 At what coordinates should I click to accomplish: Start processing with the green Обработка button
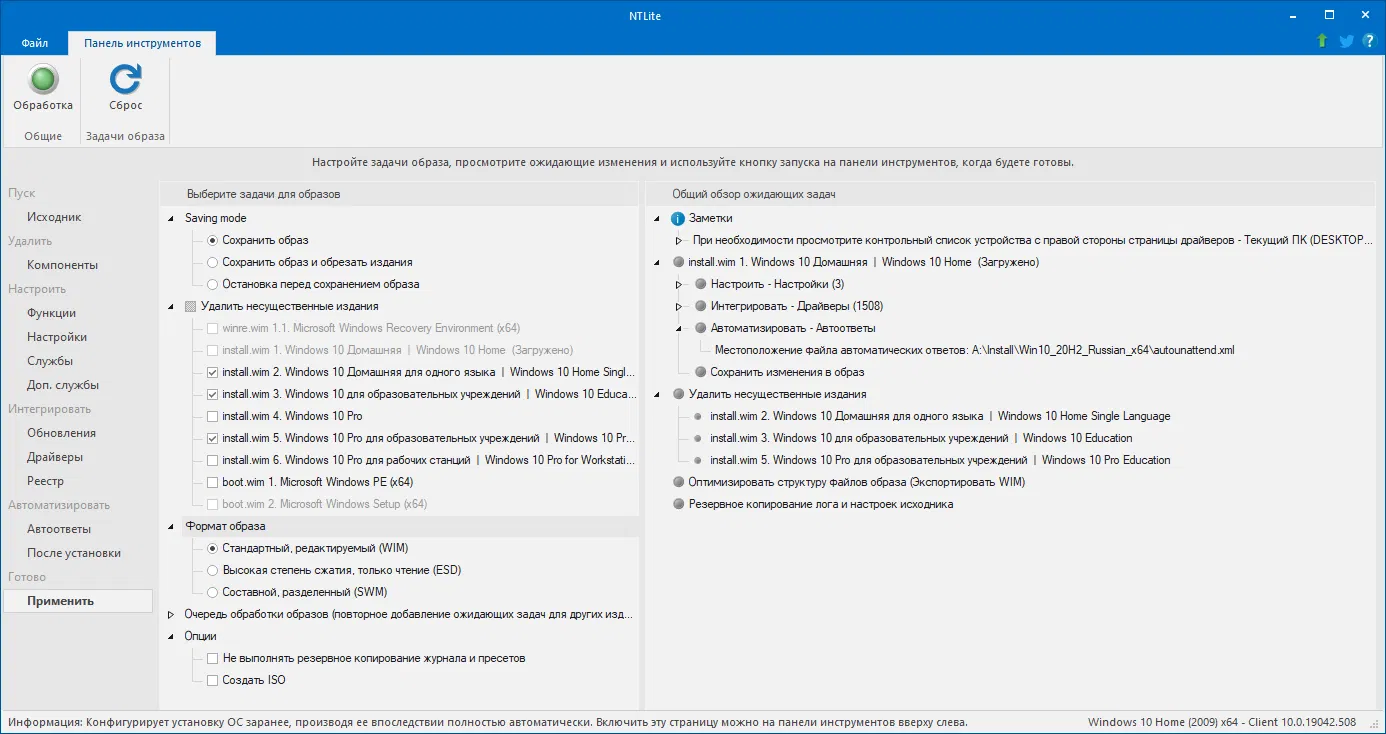point(43,88)
